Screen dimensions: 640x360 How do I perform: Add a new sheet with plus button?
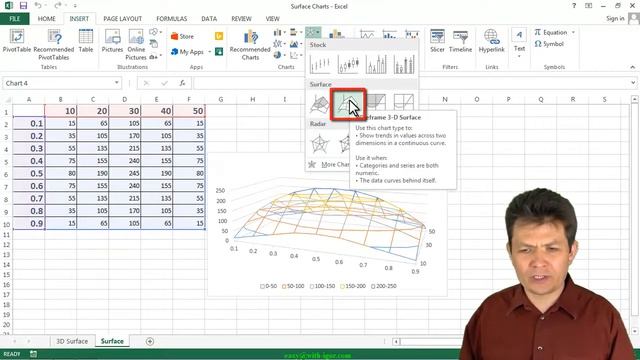150,341
